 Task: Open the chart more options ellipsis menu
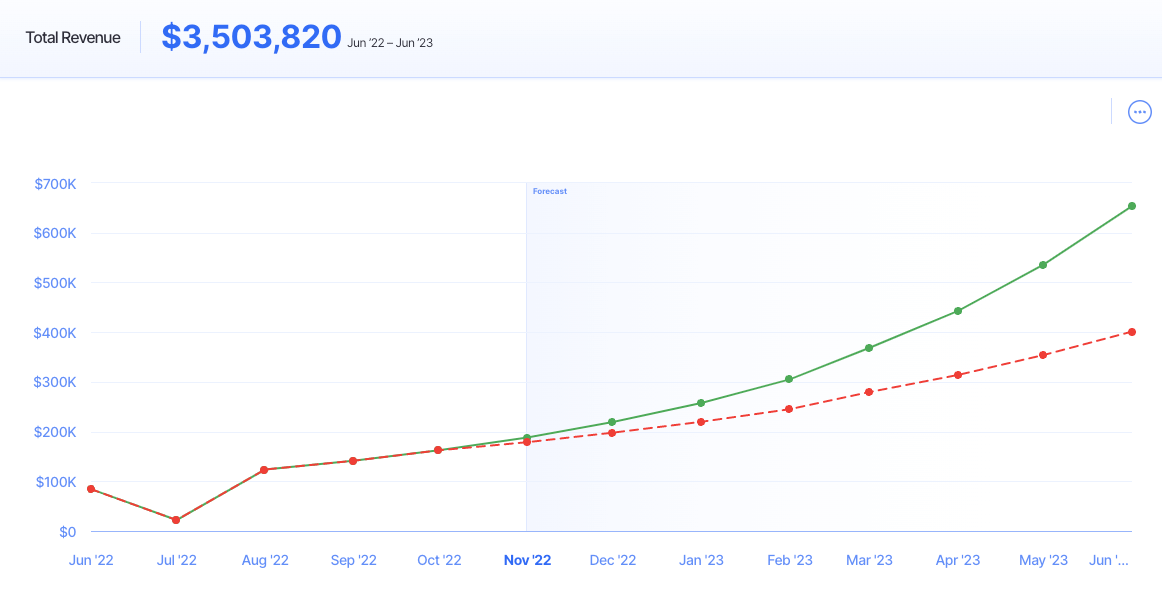(x=1139, y=112)
